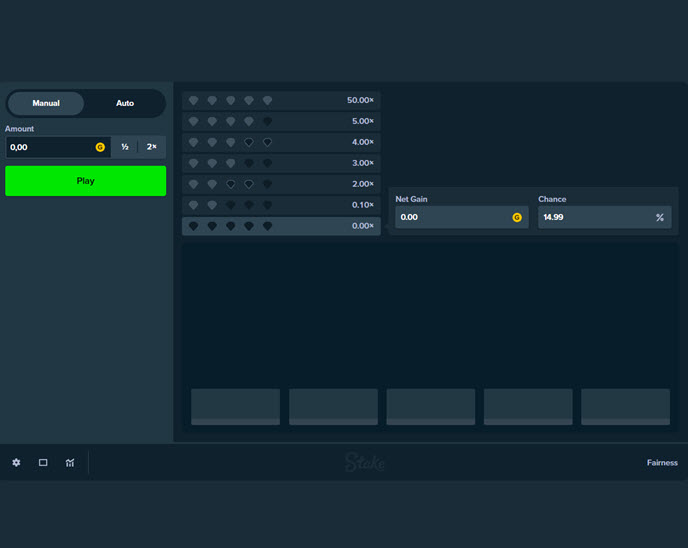Image resolution: width=688 pixels, height=548 pixels.
Task: Click the gold coin icon in Net Gain
Action: click(517, 217)
